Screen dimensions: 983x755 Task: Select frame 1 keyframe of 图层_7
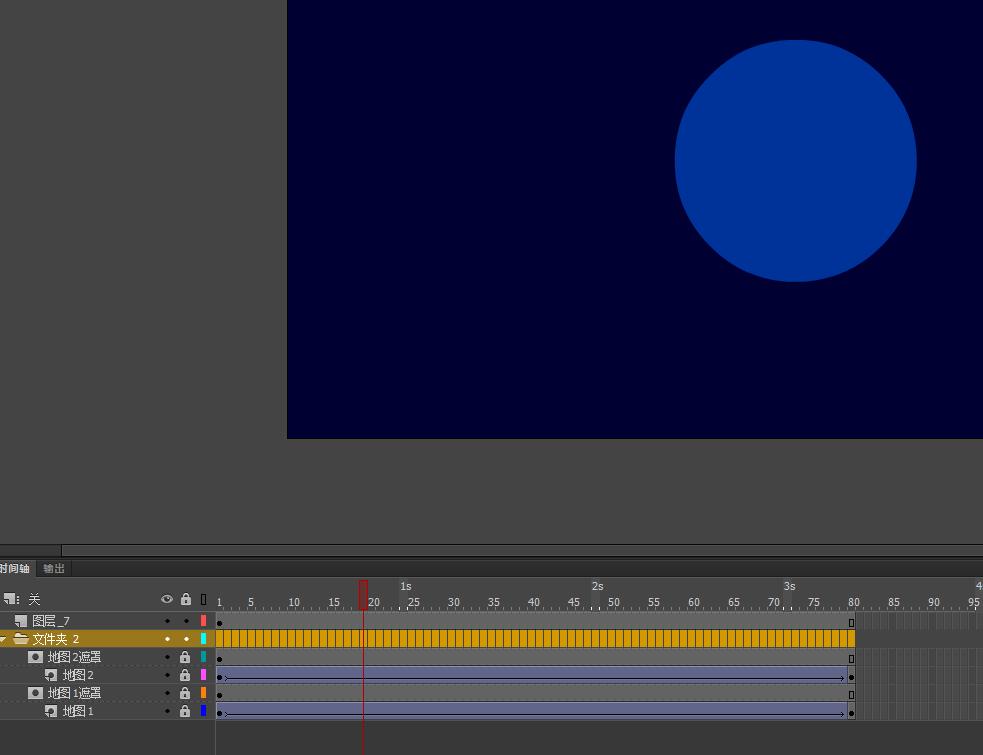click(x=219, y=623)
